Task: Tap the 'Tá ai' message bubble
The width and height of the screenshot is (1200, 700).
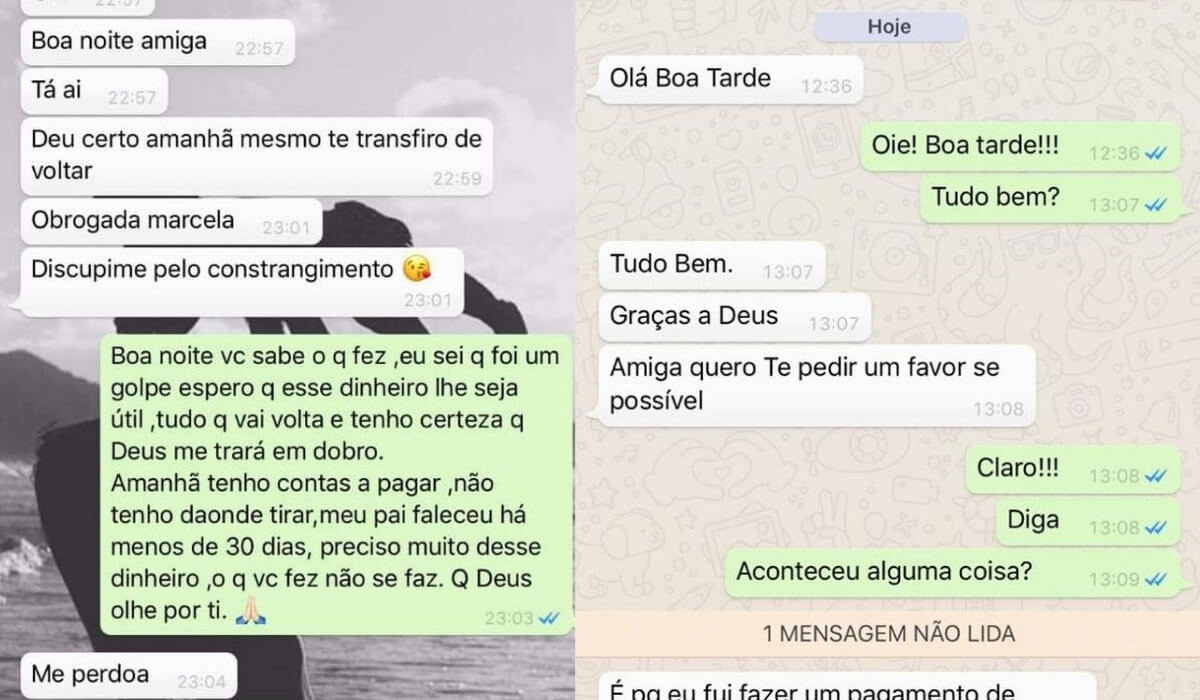Action: (93, 92)
